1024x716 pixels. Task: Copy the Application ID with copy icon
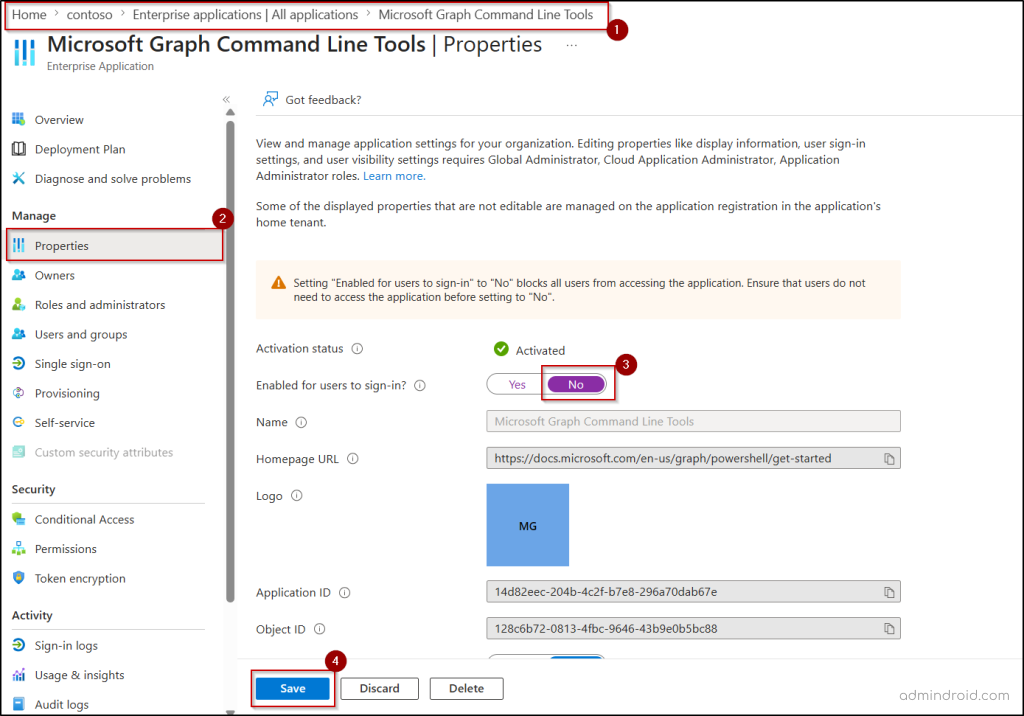(x=889, y=592)
